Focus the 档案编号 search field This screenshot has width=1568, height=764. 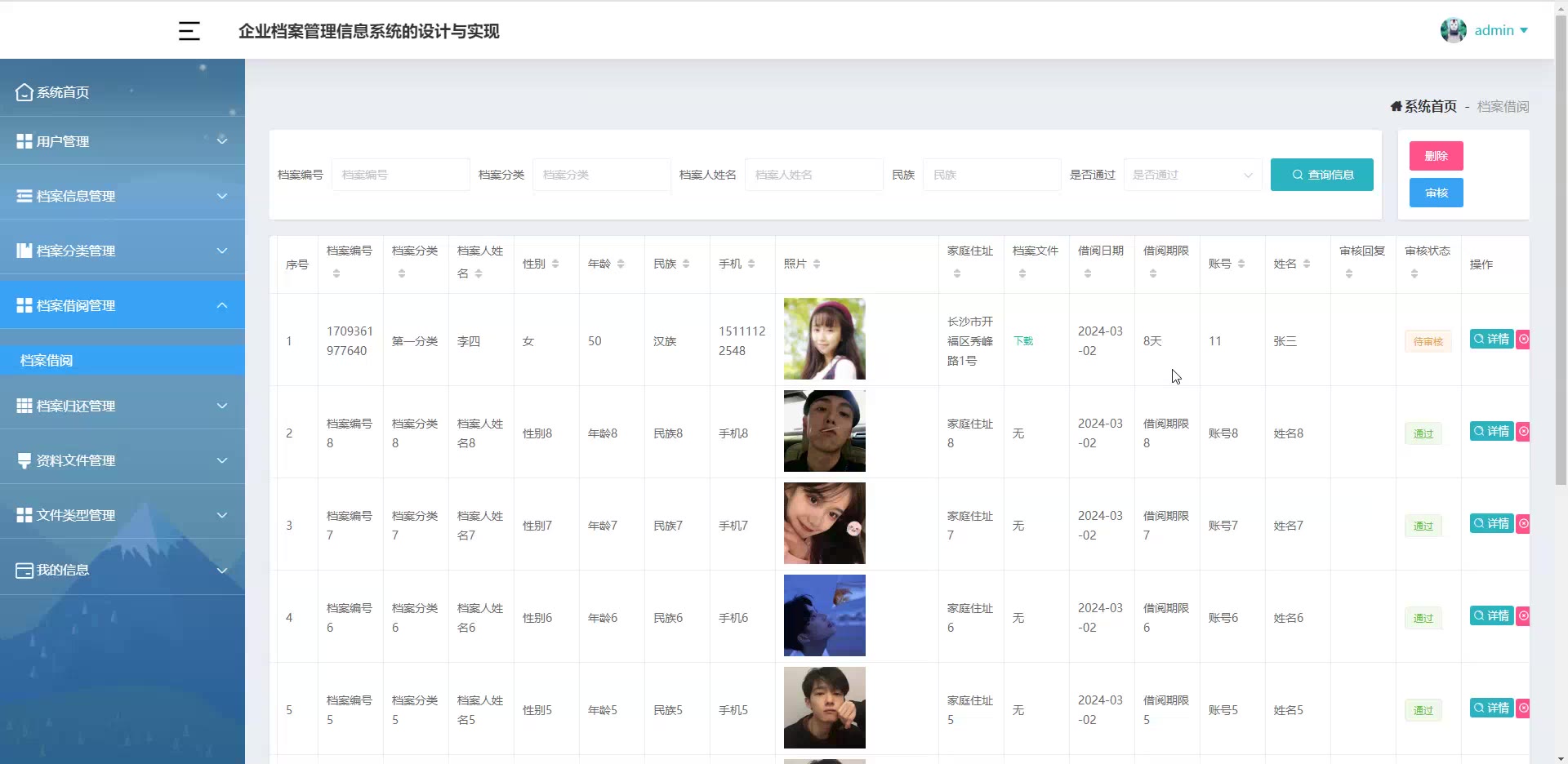pyautogui.click(x=400, y=175)
